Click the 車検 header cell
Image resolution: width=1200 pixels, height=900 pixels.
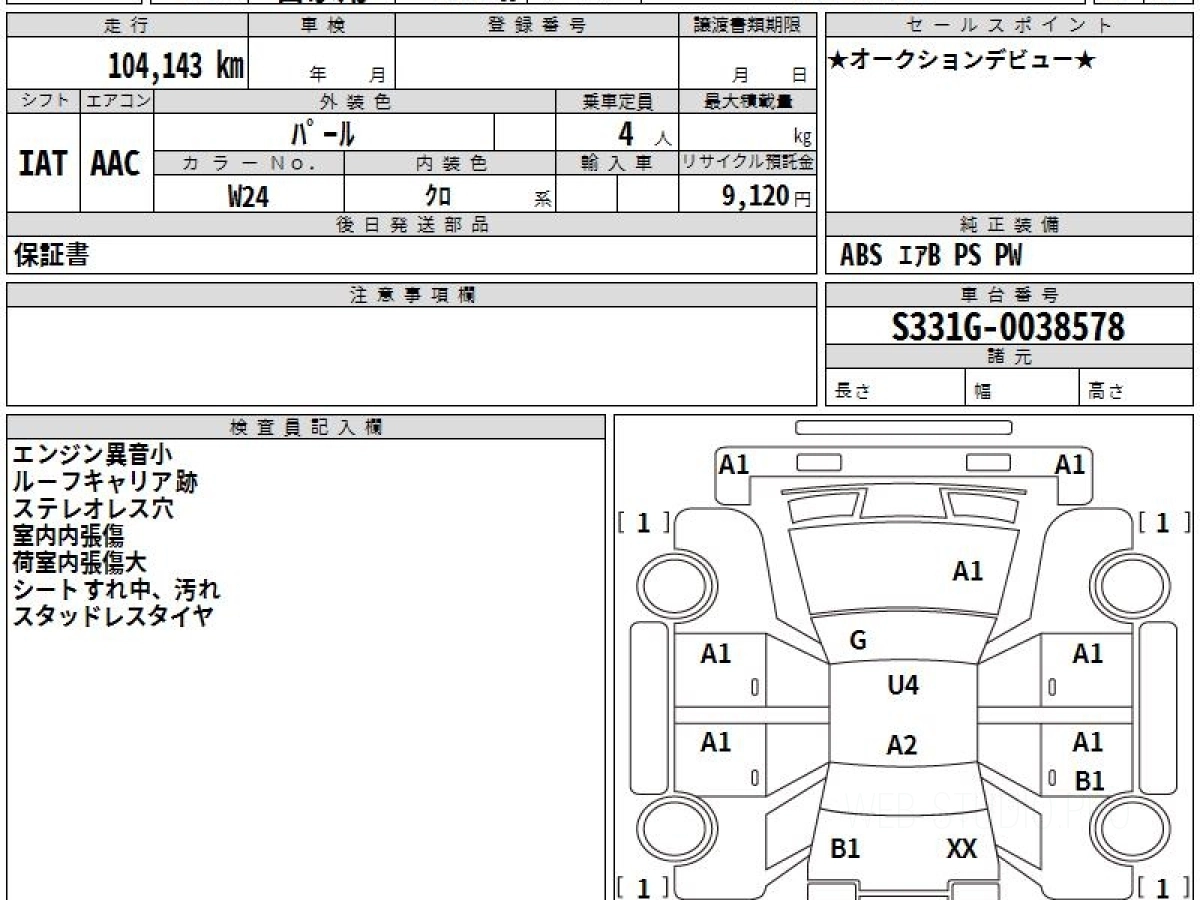(322, 26)
